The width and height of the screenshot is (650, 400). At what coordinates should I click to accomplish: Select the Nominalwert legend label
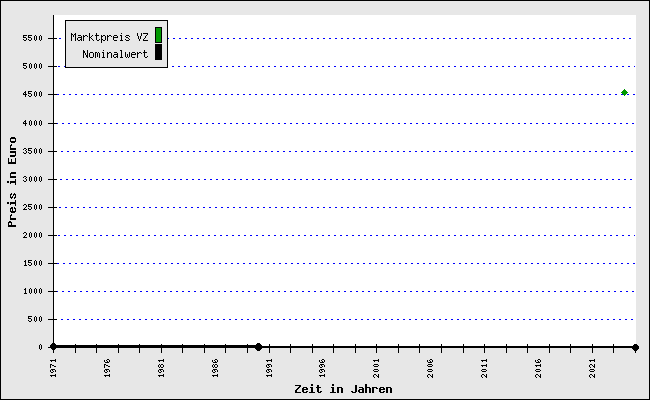115,53
